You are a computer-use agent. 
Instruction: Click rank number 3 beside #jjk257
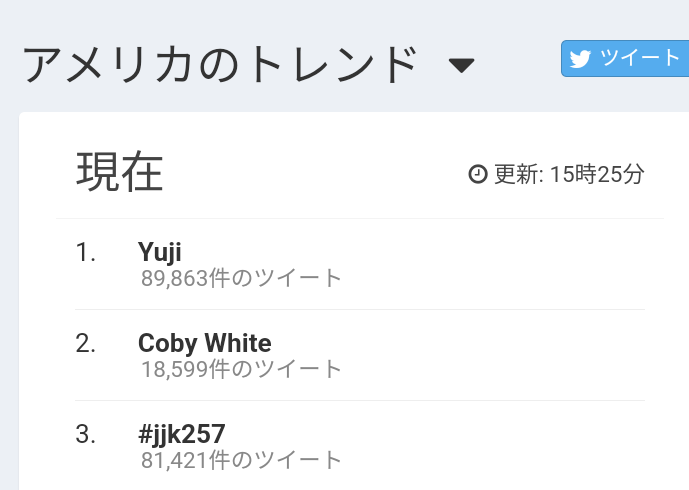(x=86, y=434)
